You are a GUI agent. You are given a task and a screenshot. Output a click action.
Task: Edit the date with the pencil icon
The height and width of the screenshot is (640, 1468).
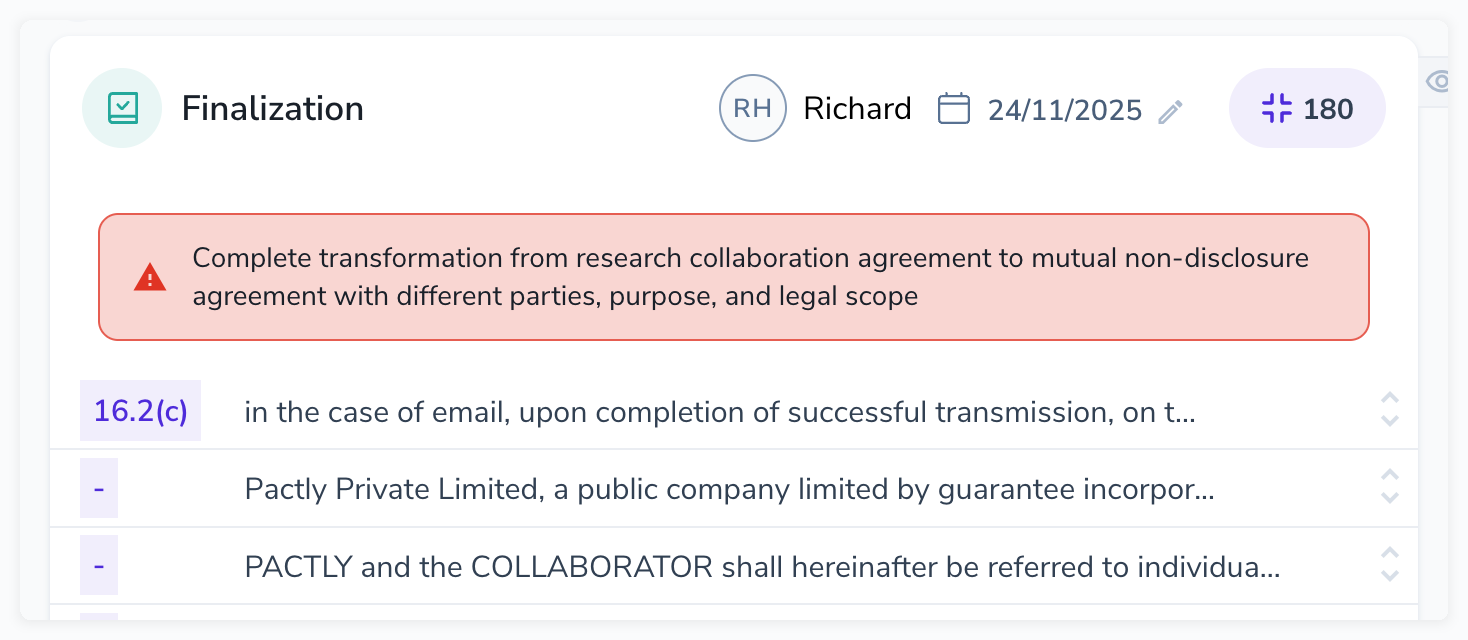[1170, 111]
